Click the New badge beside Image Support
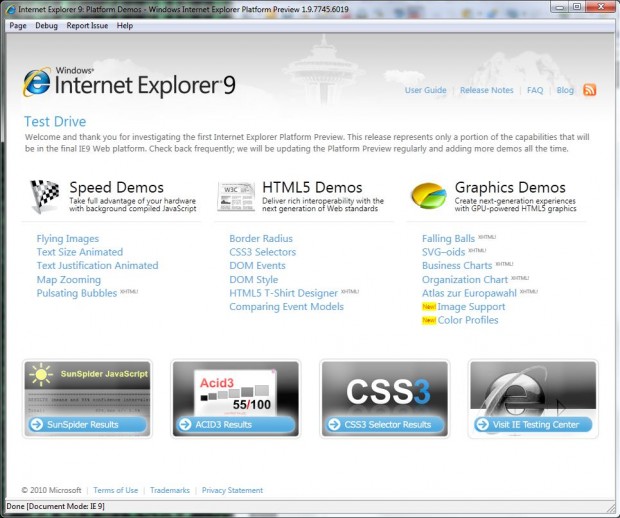 pos(429,306)
